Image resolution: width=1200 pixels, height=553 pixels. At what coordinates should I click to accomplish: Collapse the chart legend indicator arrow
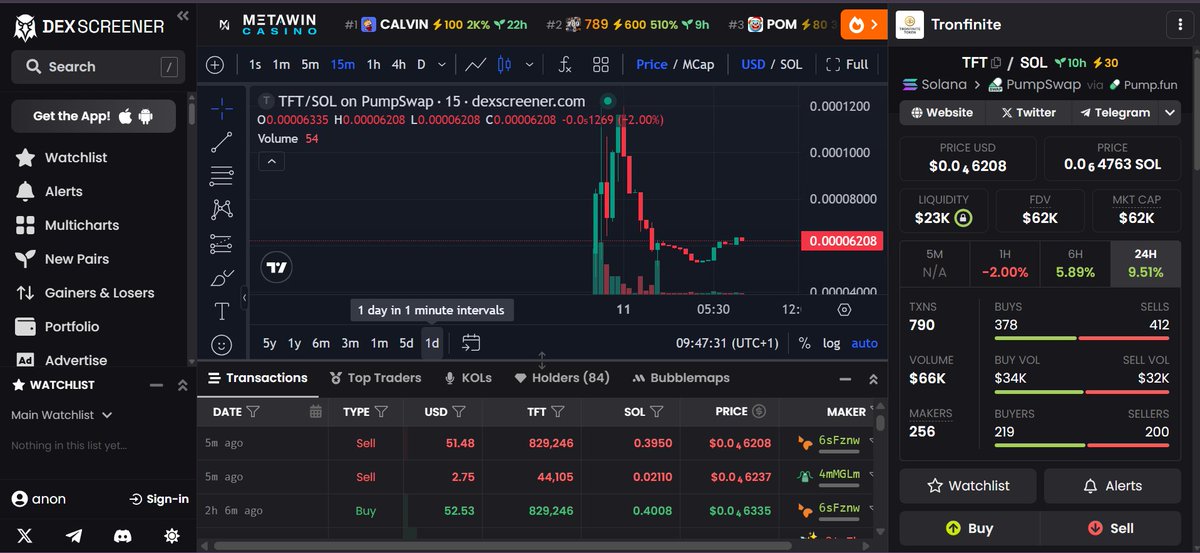[271, 160]
